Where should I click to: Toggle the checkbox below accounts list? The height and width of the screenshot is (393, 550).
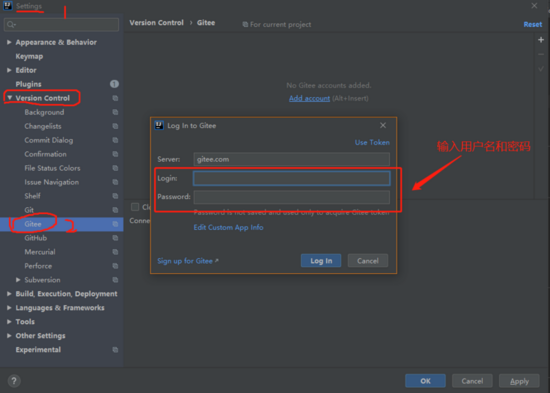click(x=135, y=207)
